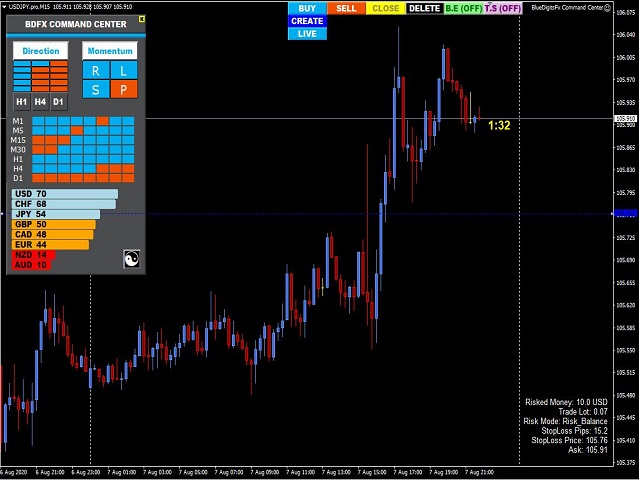Click the EUR 44 strength bar
Screen dimensions: 640x480
51,245
